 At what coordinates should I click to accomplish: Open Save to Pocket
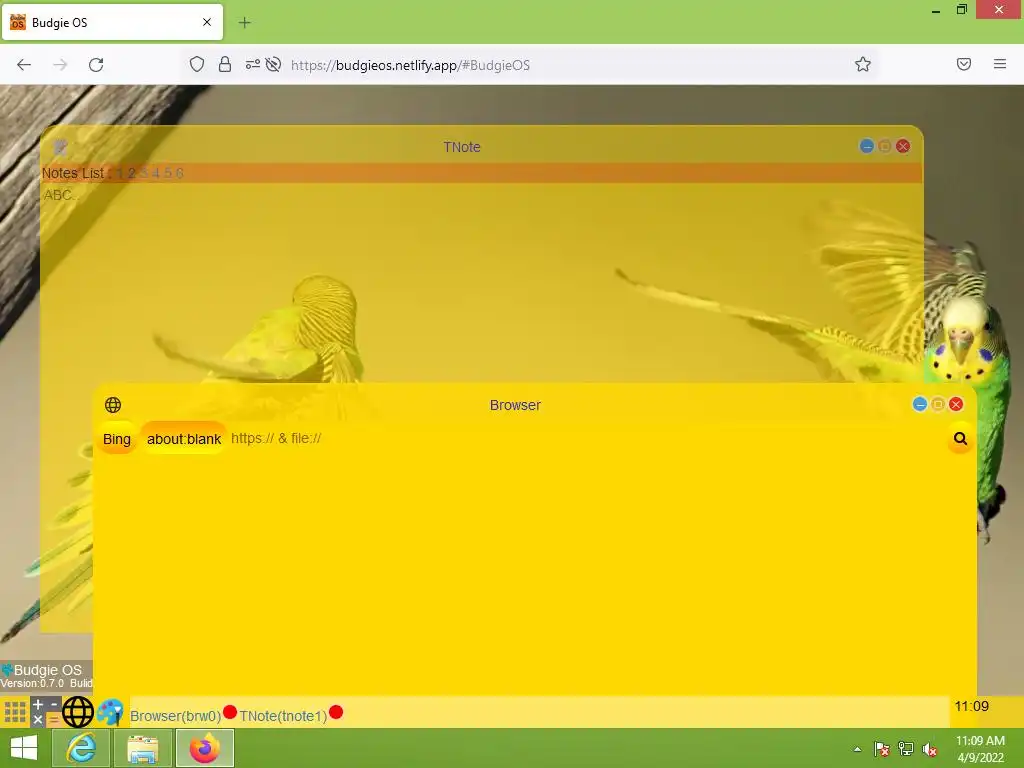click(x=964, y=64)
